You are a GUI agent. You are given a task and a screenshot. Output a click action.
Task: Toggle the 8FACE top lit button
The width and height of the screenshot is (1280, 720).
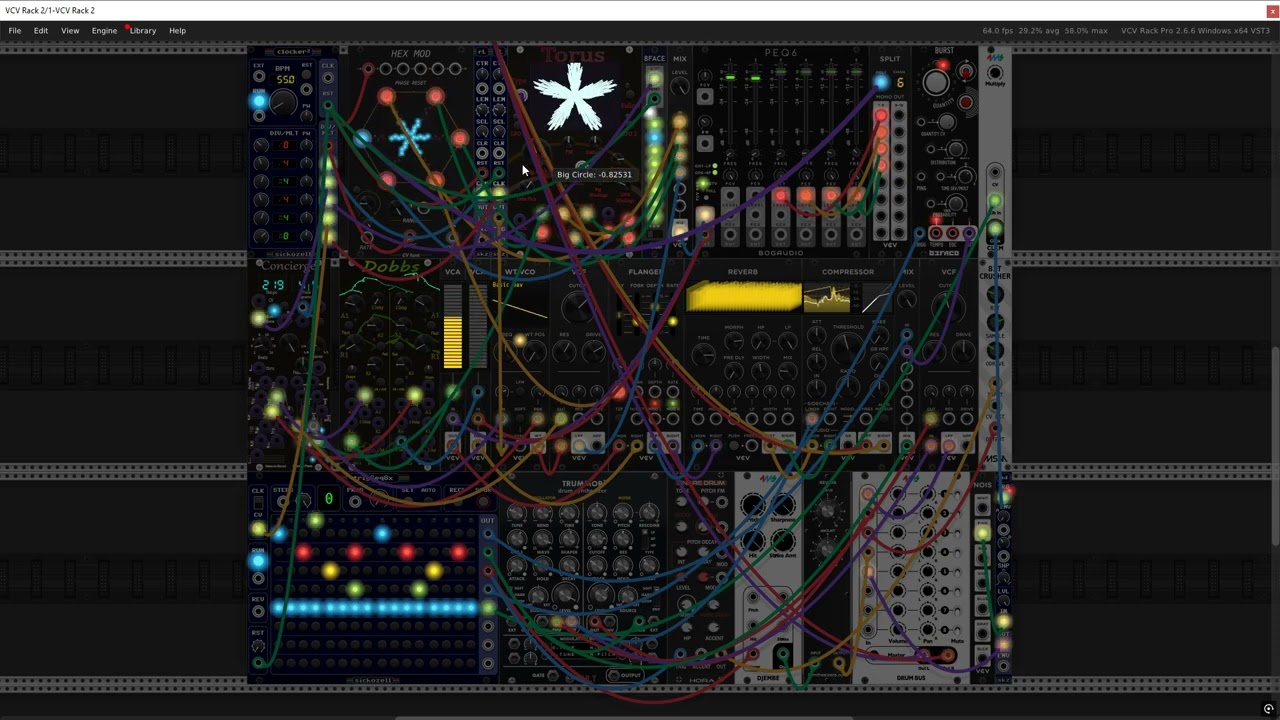pyautogui.click(x=654, y=78)
